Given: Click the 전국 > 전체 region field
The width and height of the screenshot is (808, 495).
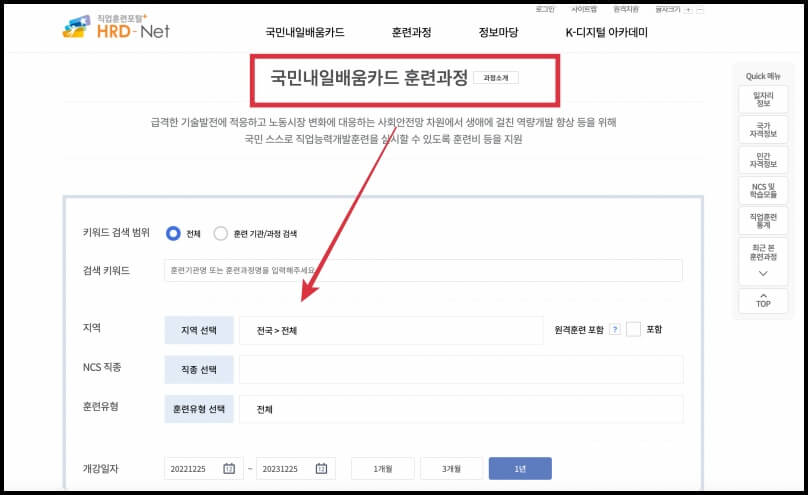Looking at the screenshot, I should coord(391,330).
